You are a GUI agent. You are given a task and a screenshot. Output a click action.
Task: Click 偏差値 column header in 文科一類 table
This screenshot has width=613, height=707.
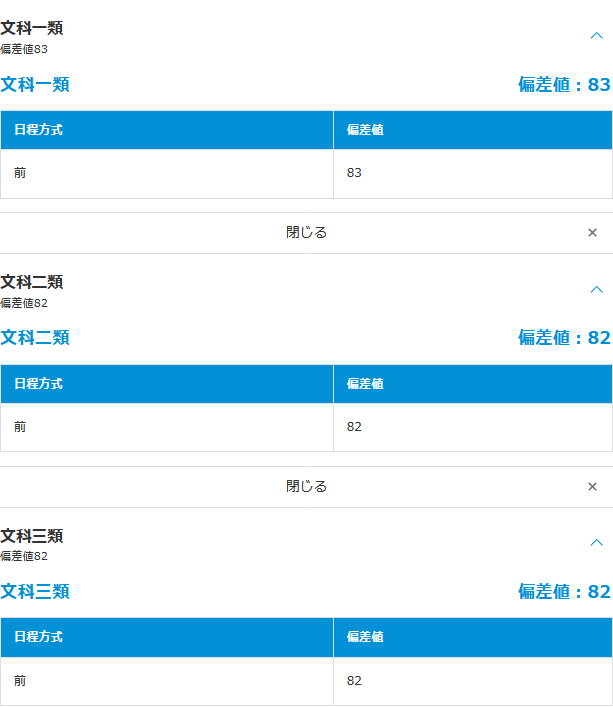365,130
